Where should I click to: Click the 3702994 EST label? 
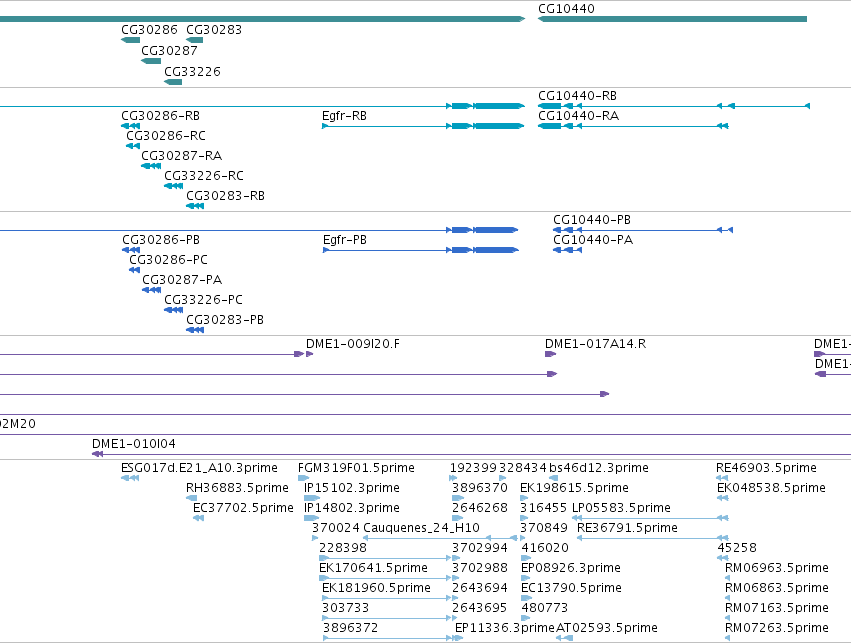tap(480, 548)
